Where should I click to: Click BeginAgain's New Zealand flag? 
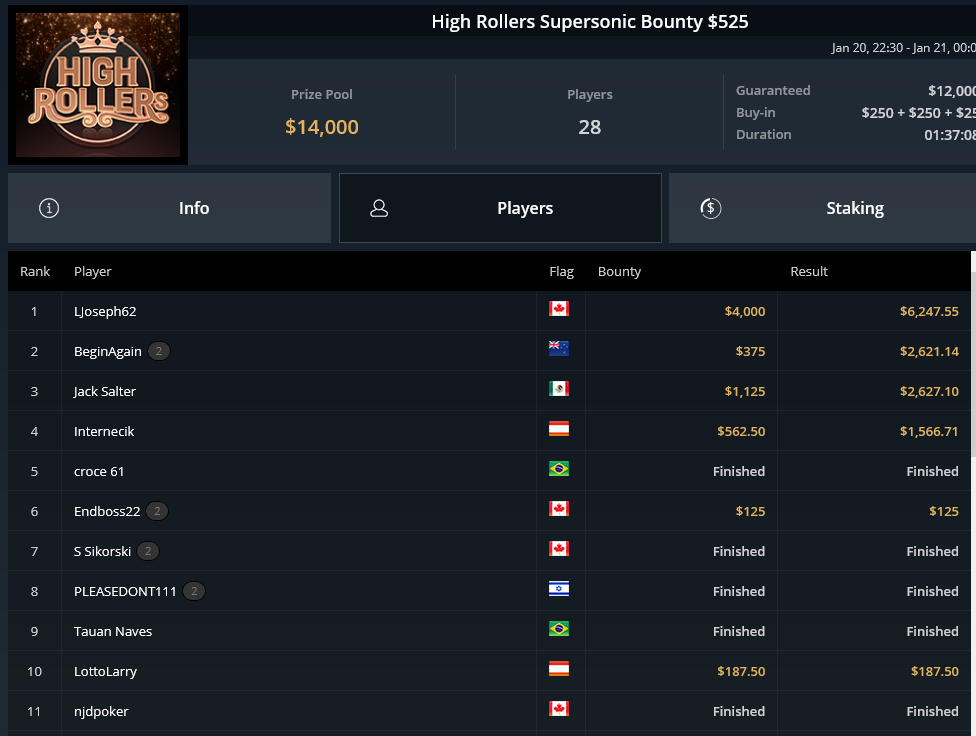559,349
